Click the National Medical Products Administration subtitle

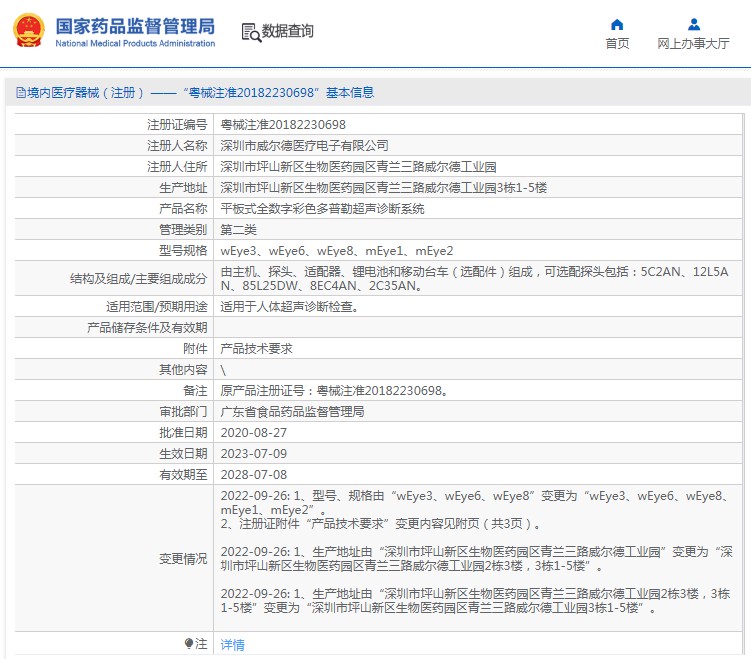click(x=134, y=44)
